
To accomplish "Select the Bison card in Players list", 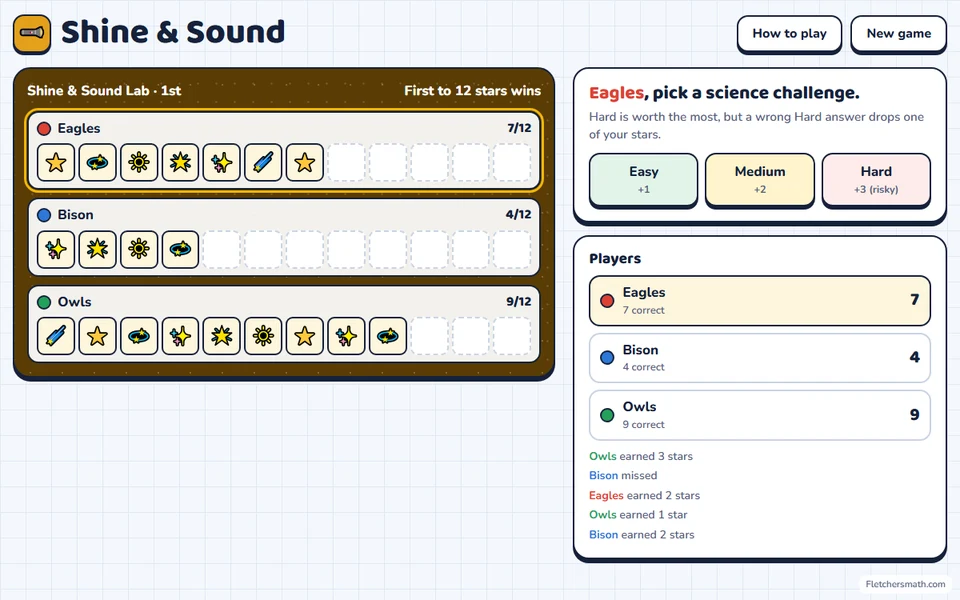I will coord(760,358).
